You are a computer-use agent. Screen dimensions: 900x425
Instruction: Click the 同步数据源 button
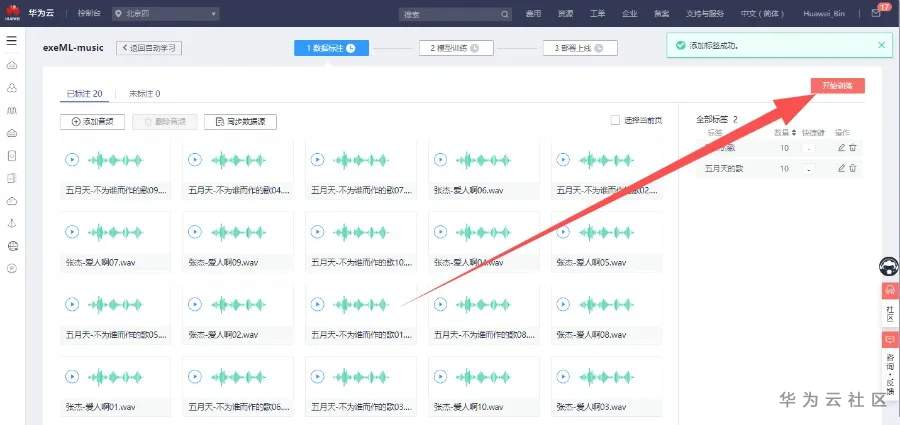pos(240,122)
